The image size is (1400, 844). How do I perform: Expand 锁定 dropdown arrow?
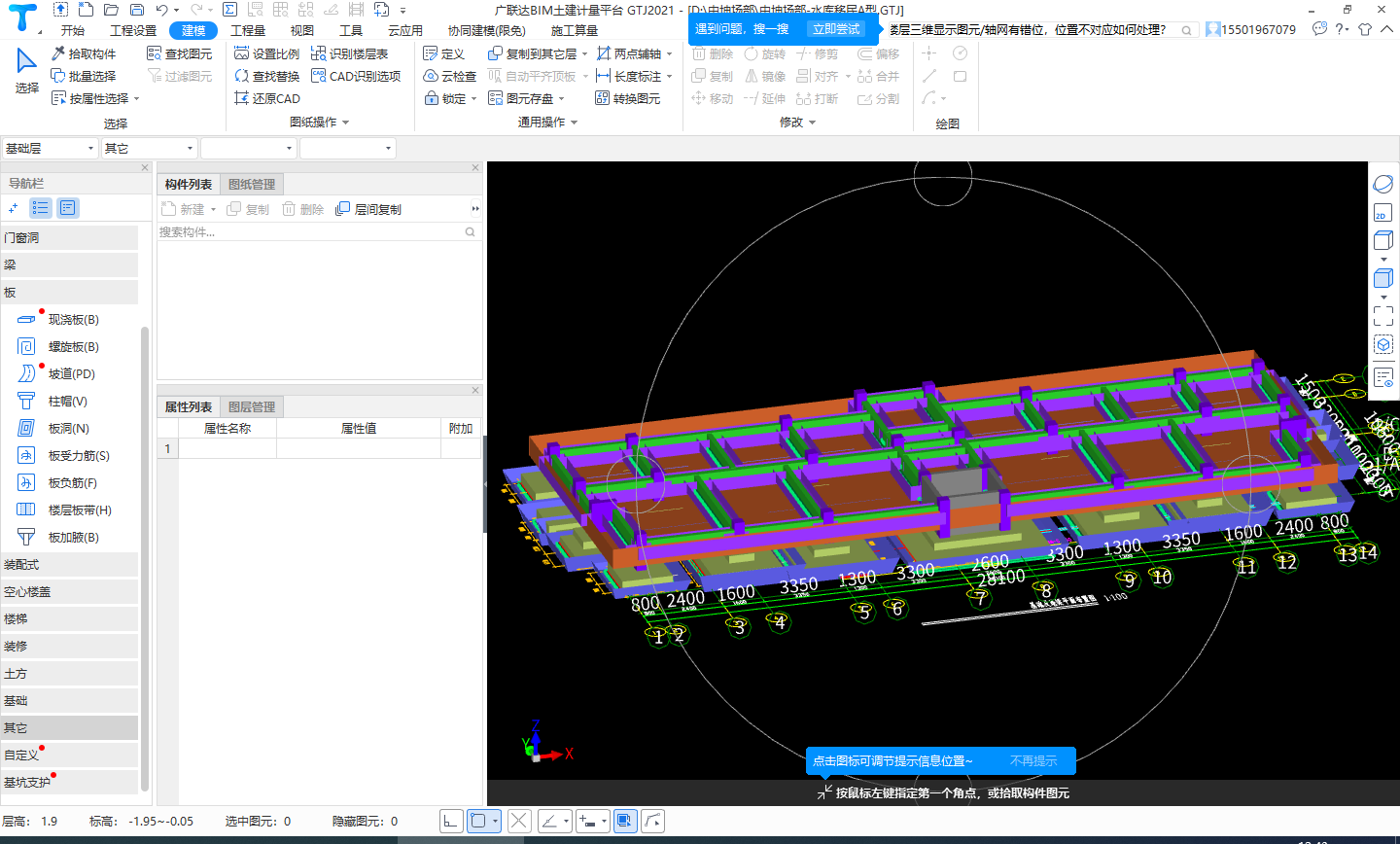tap(473, 99)
